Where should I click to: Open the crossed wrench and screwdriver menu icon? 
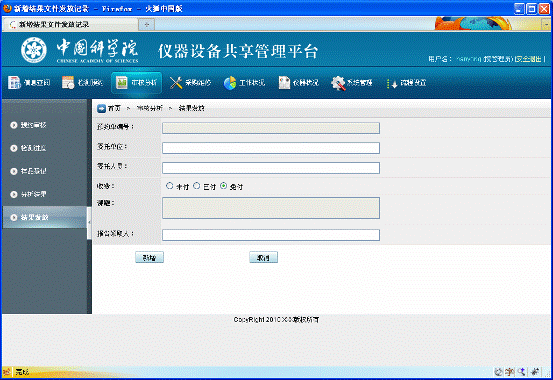click(176, 83)
